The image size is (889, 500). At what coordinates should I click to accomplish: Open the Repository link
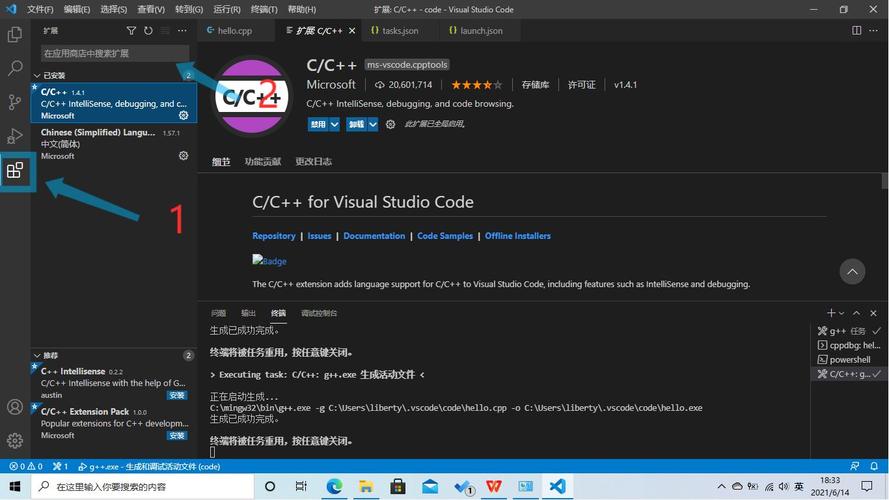coord(274,236)
